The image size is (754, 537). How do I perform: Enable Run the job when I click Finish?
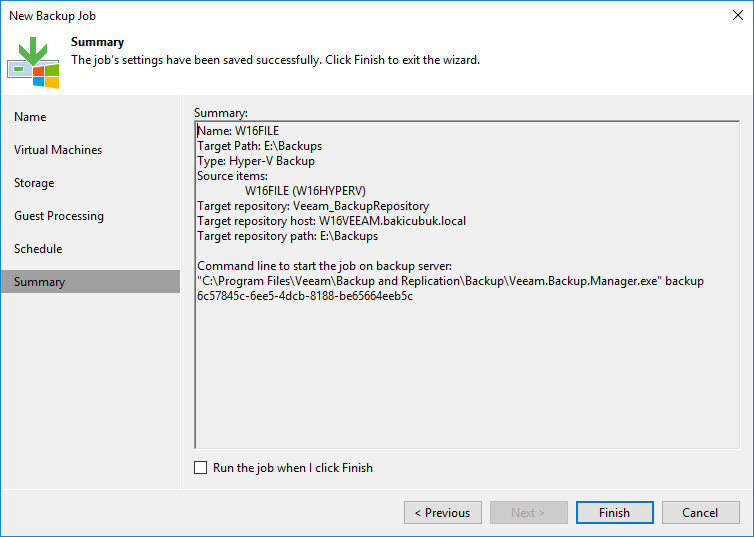201,468
